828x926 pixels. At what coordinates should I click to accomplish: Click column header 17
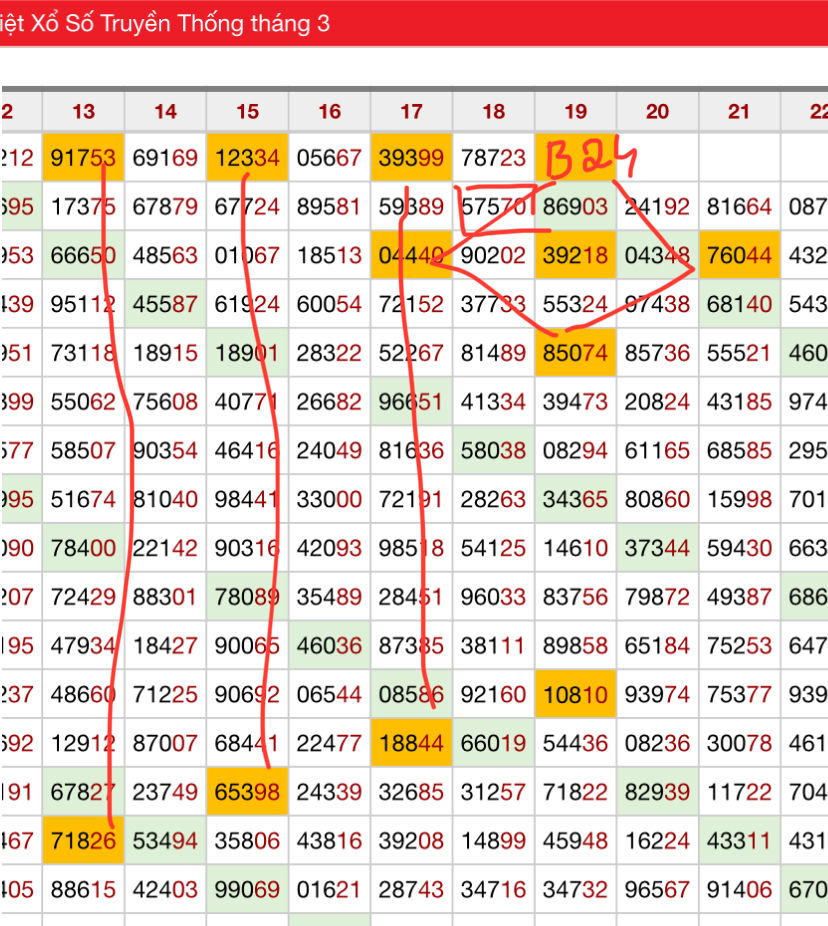tap(411, 112)
